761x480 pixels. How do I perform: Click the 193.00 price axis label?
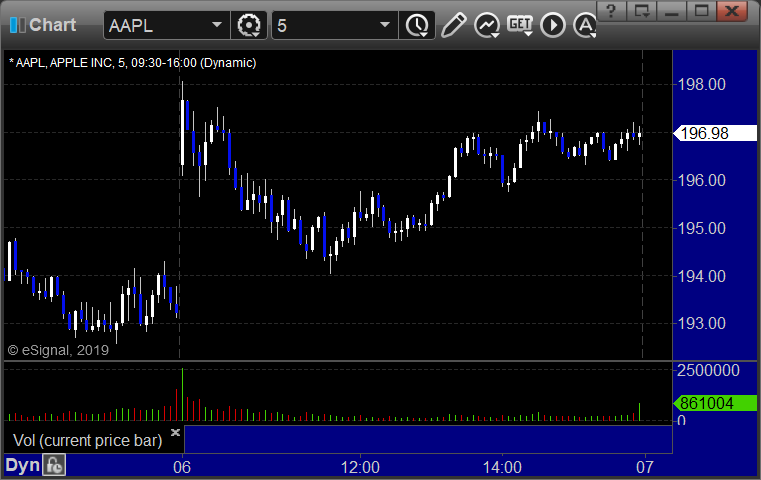pyautogui.click(x=702, y=323)
